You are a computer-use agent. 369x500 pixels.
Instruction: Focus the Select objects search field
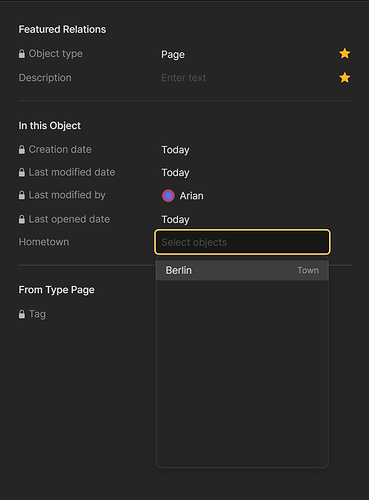pyautogui.click(x=242, y=242)
